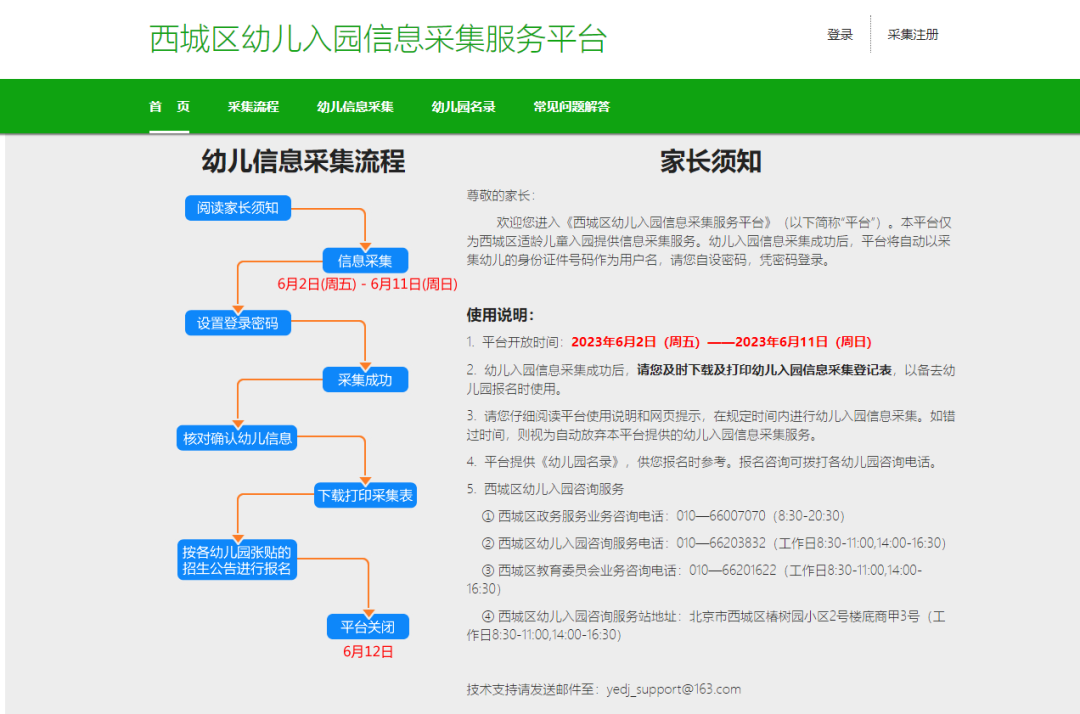Viewport: 1080px width, 714px height.
Task: Open the 幼儿园名录 menu item
Action: pos(464,107)
